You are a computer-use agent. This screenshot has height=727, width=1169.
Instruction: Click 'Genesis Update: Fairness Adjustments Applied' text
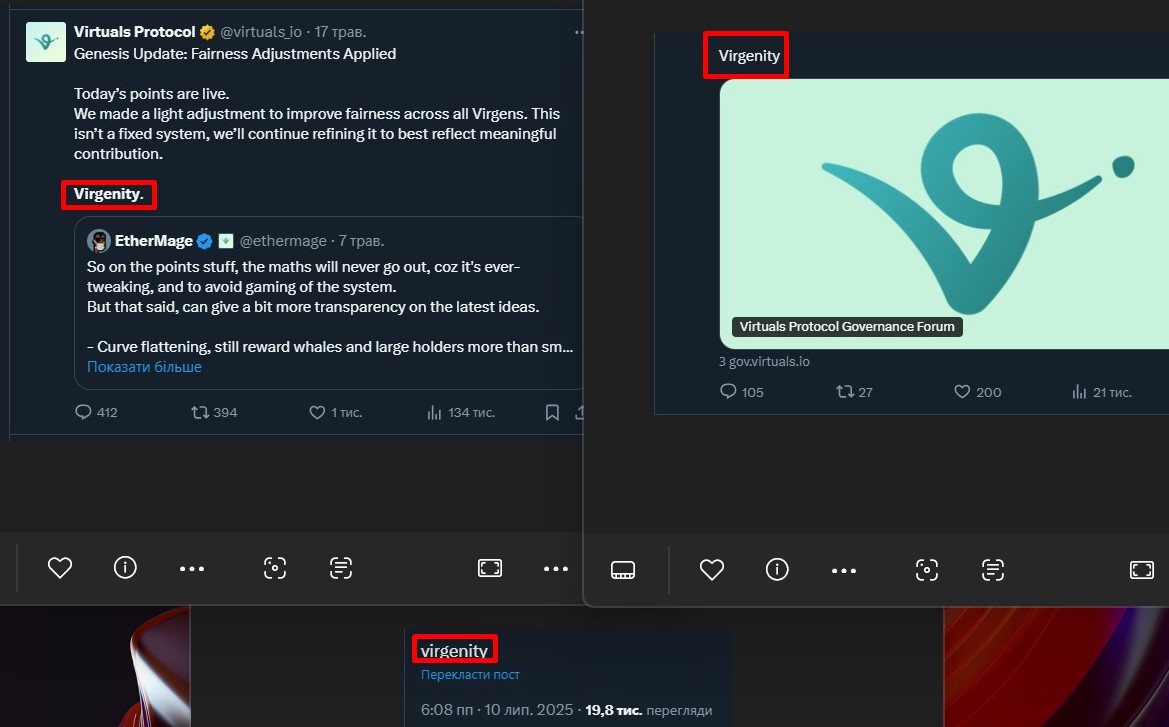[x=235, y=54]
